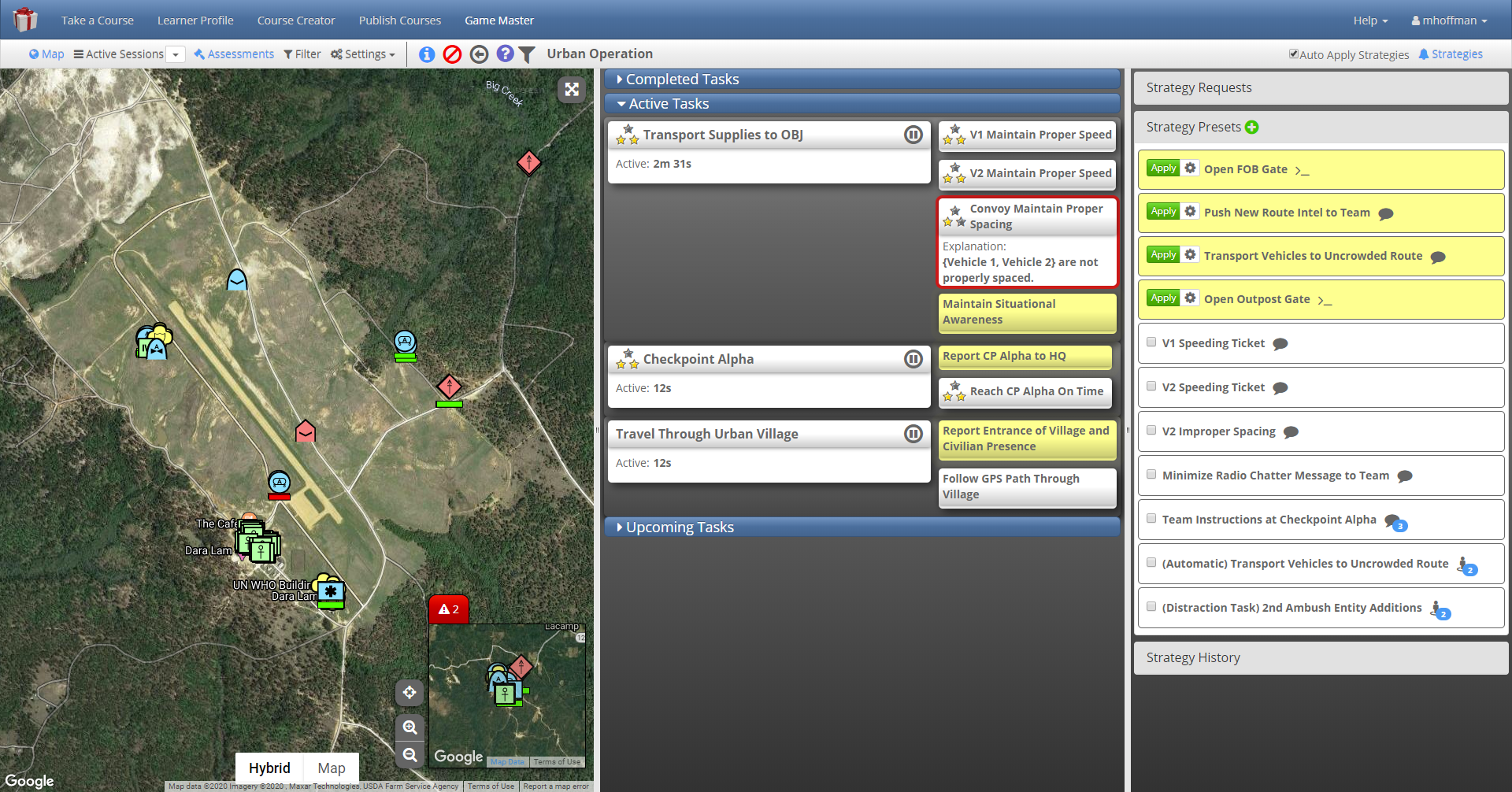Open gear settings for Open FOB Gate
Image resolution: width=1512 pixels, height=792 pixels.
coord(1190,168)
